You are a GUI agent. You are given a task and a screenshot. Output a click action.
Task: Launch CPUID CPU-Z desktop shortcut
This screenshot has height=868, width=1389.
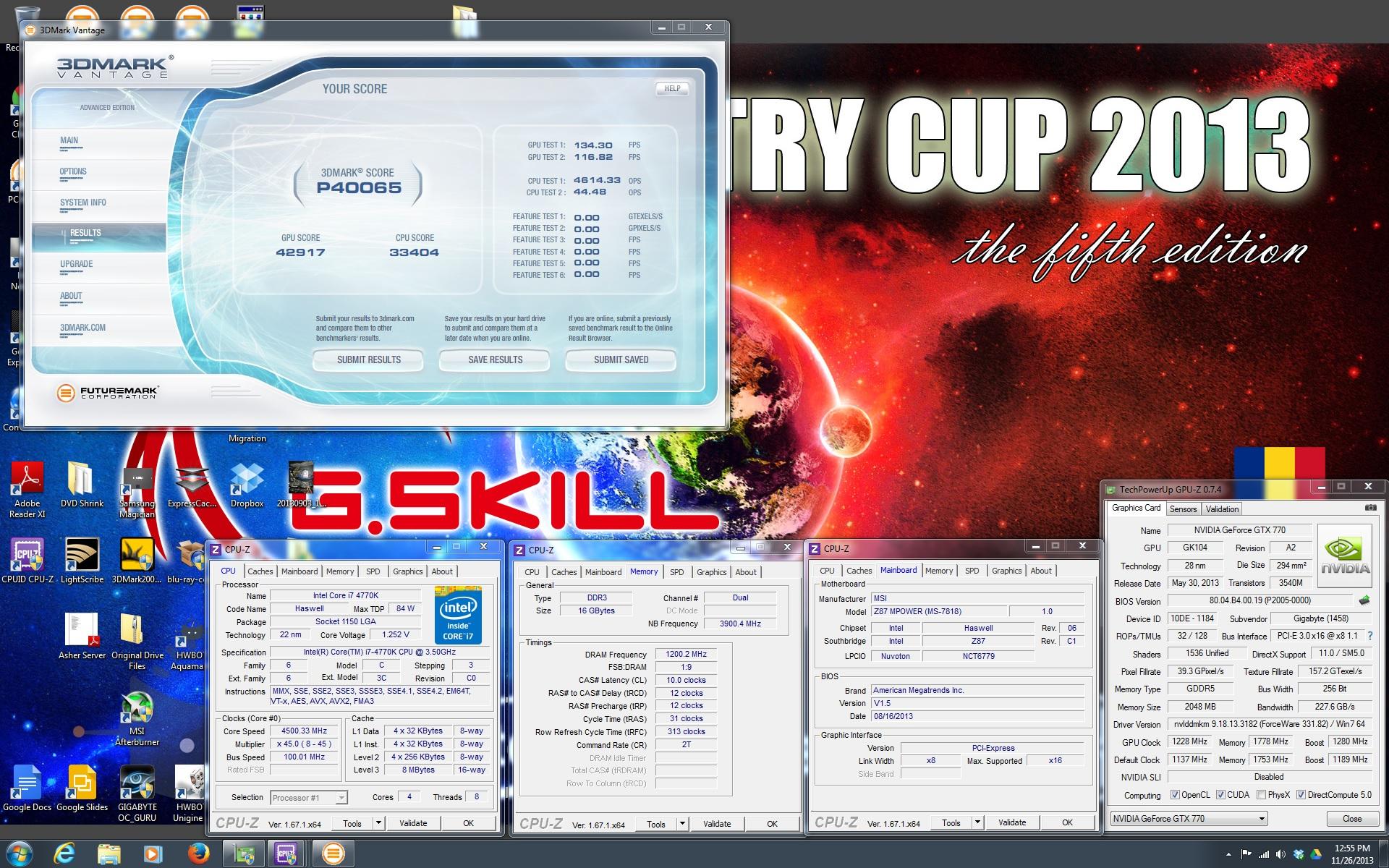[27, 561]
